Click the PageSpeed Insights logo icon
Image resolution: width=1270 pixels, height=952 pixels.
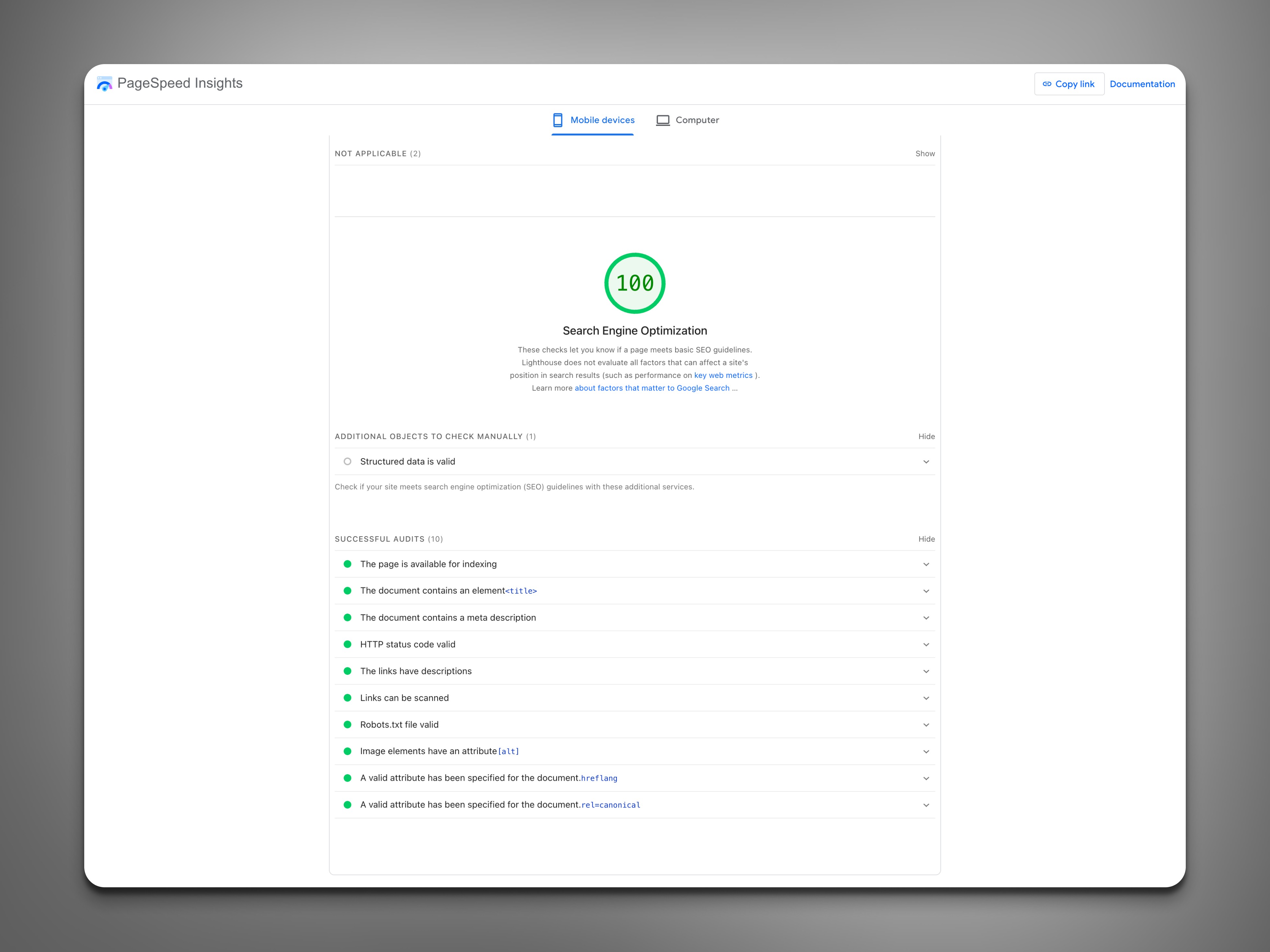click(x=104, y=84)
